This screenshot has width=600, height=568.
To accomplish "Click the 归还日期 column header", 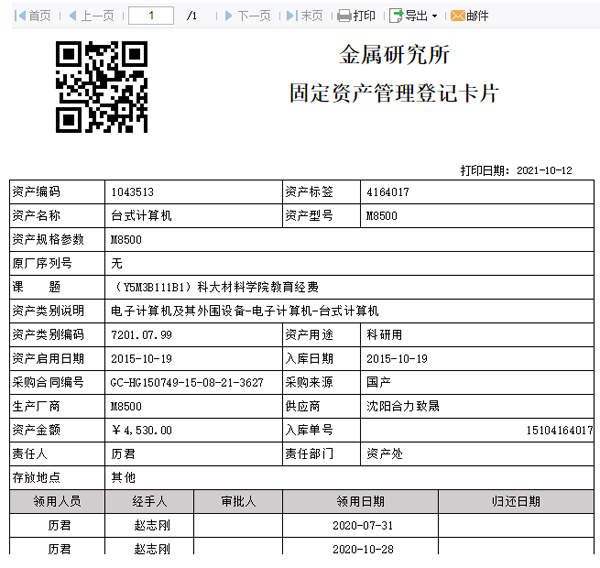I will point(515,501).
